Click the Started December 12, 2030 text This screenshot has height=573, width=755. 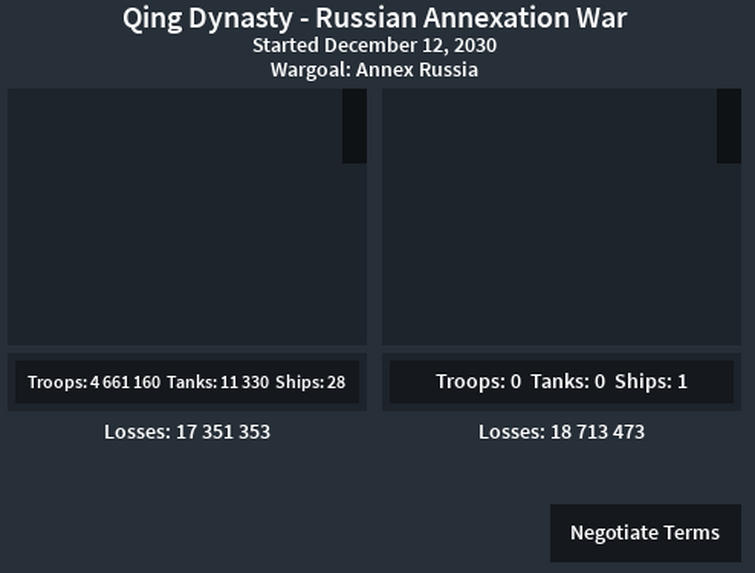(375, 46)
